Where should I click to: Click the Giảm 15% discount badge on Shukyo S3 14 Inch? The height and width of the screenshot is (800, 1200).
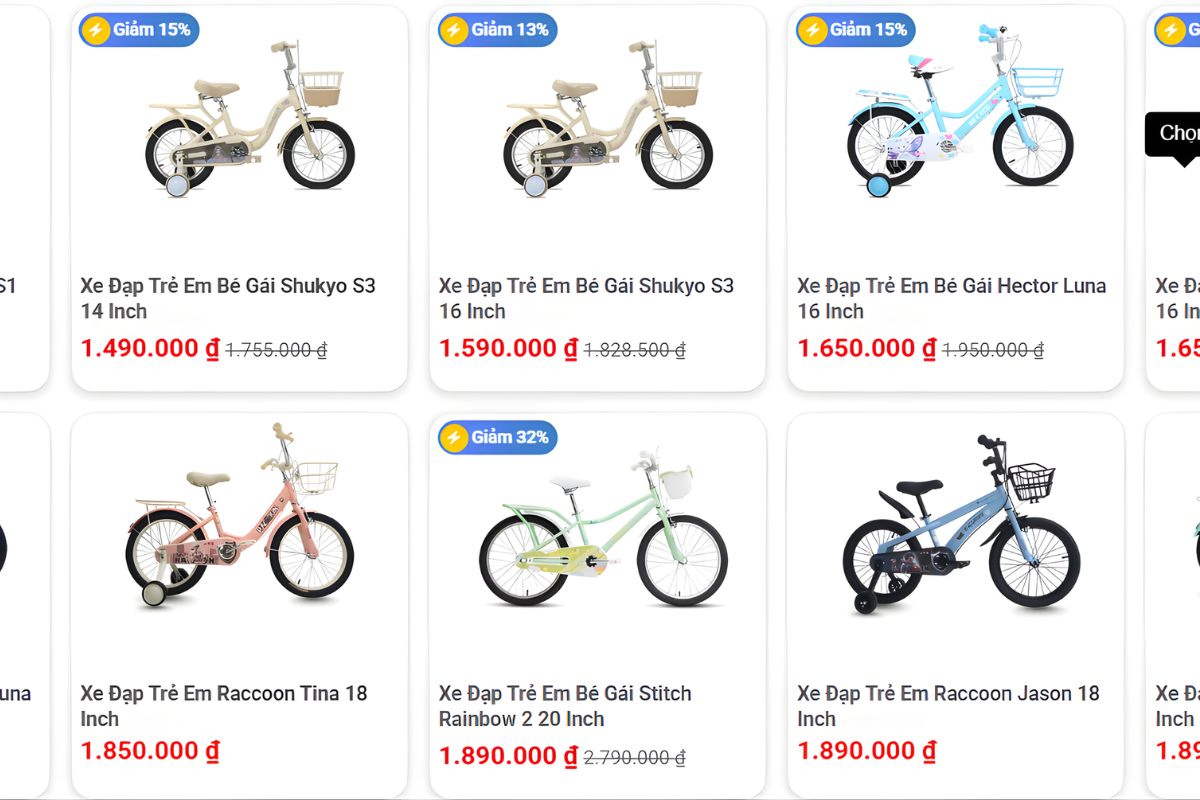coord(138,30)
